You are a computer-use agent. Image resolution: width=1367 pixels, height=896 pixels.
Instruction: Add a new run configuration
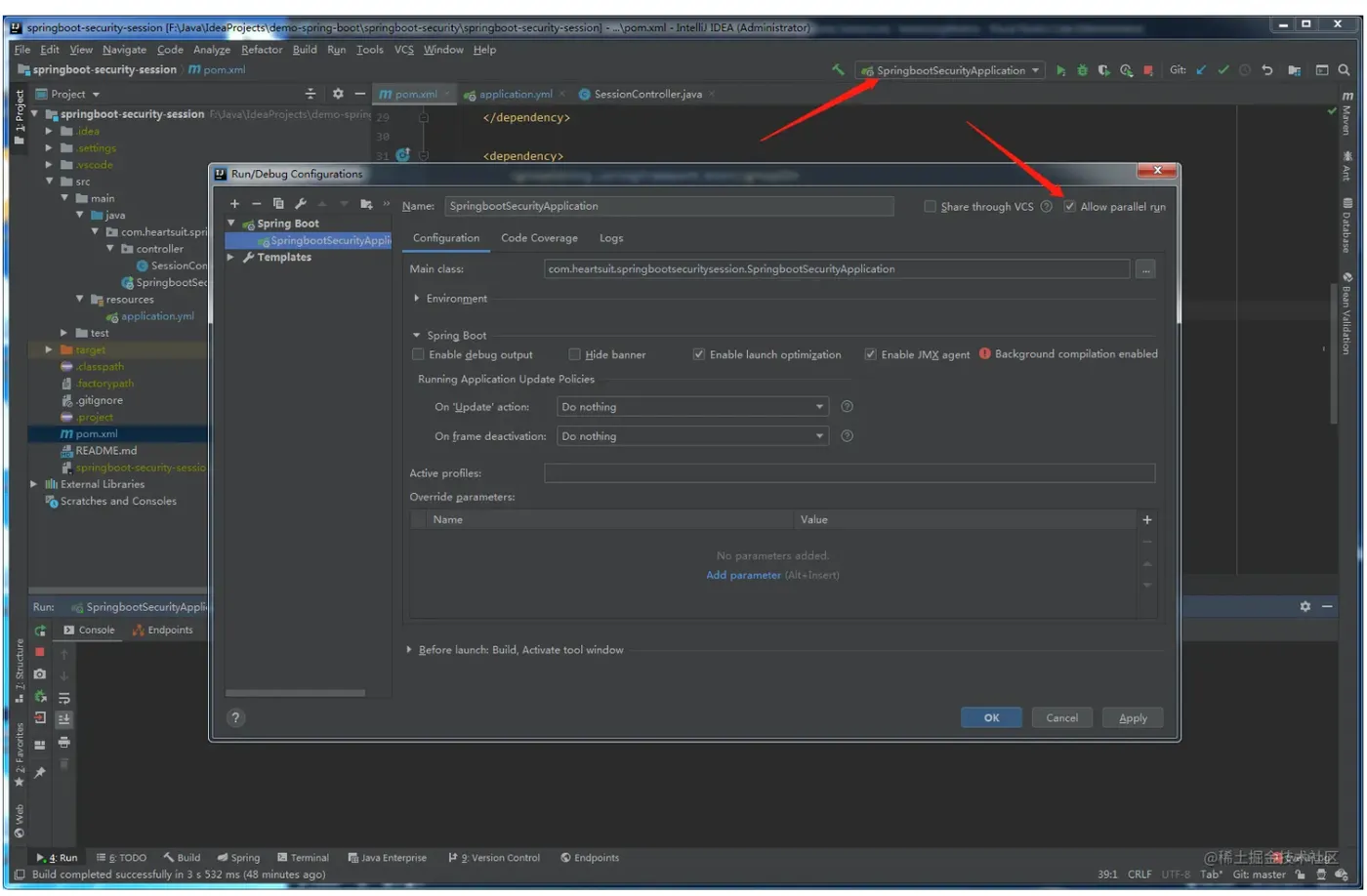click(234, 204)
